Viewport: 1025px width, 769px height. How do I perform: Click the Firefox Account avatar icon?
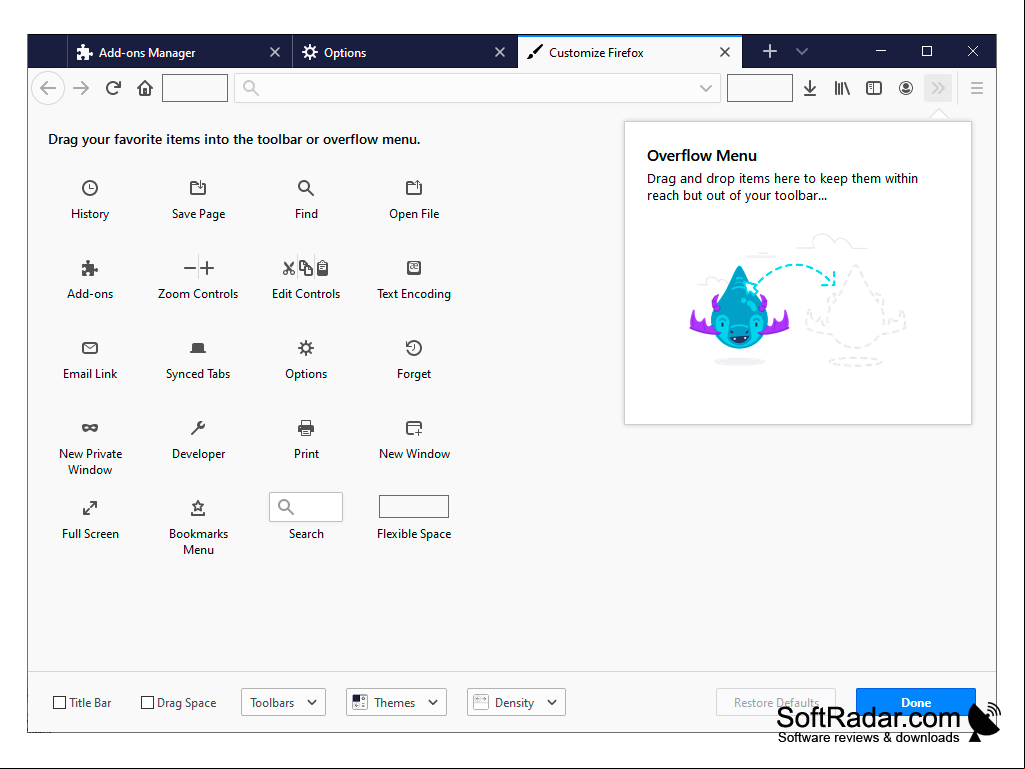(x=905, y=88)
